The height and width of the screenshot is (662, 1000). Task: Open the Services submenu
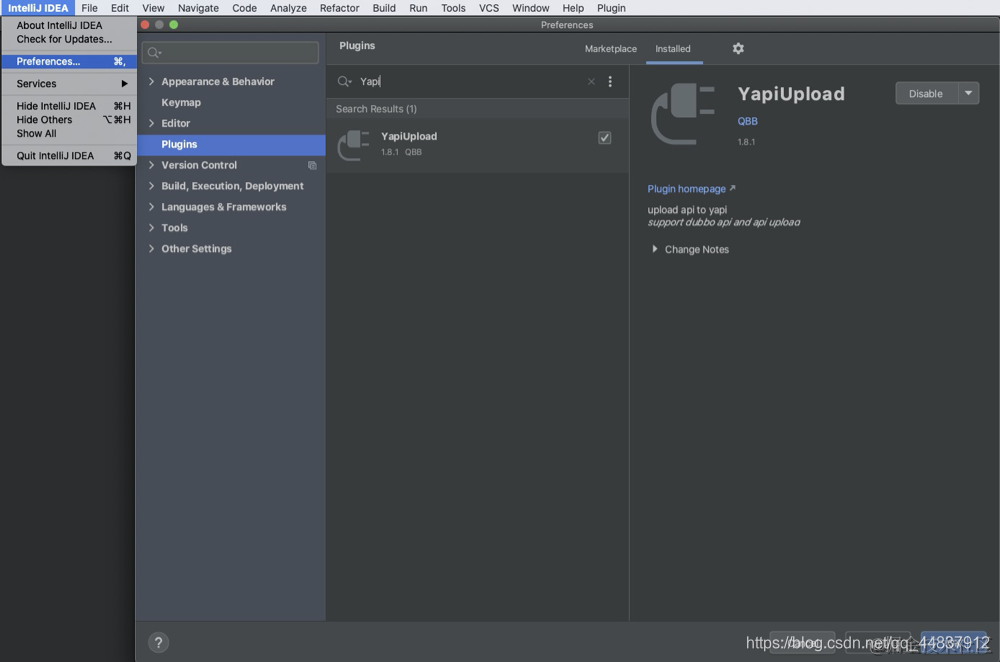(69, 84)
